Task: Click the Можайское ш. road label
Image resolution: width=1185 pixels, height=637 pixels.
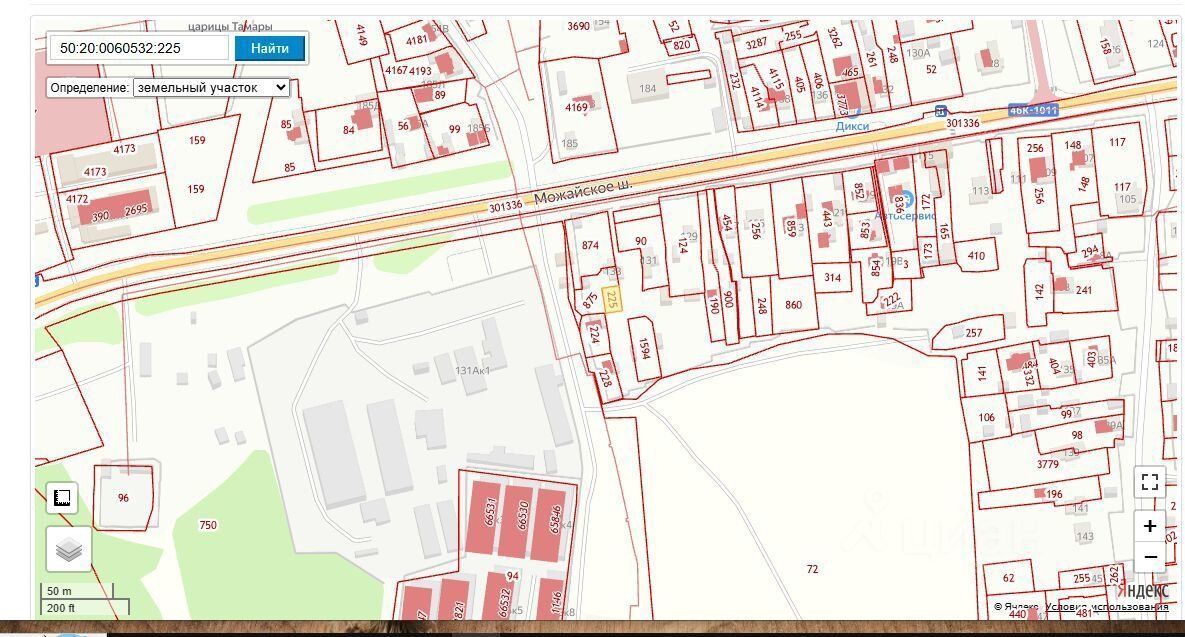Action: [582, 191]
